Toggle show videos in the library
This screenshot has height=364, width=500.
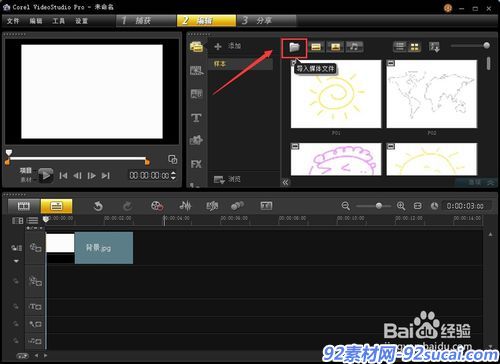pyautogui.click(x=316, y=47)
